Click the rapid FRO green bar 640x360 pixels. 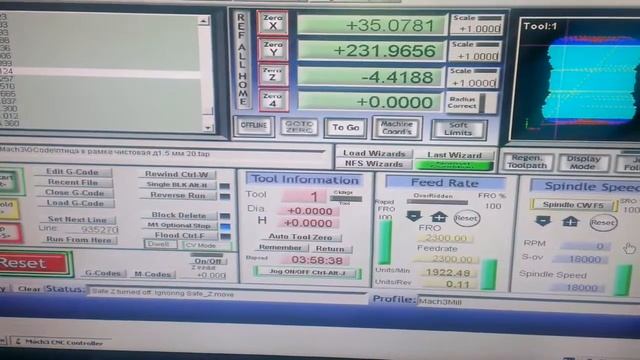384,242
